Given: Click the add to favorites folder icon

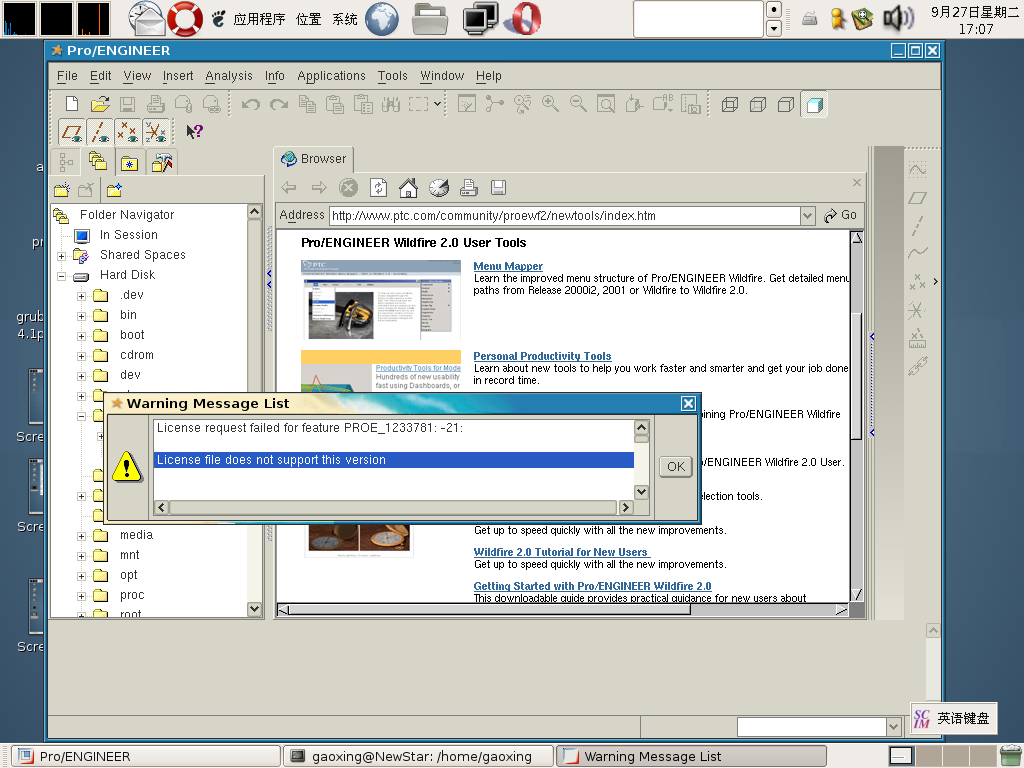Looking at the screenshot, I should [x=114, y=190].
